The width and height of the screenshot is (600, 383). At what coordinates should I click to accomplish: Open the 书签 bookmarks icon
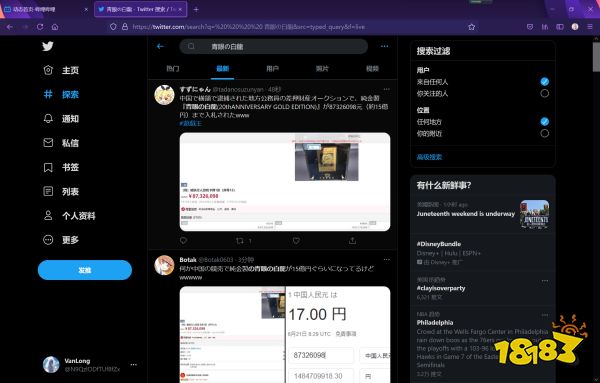click(x=48, y=167)
